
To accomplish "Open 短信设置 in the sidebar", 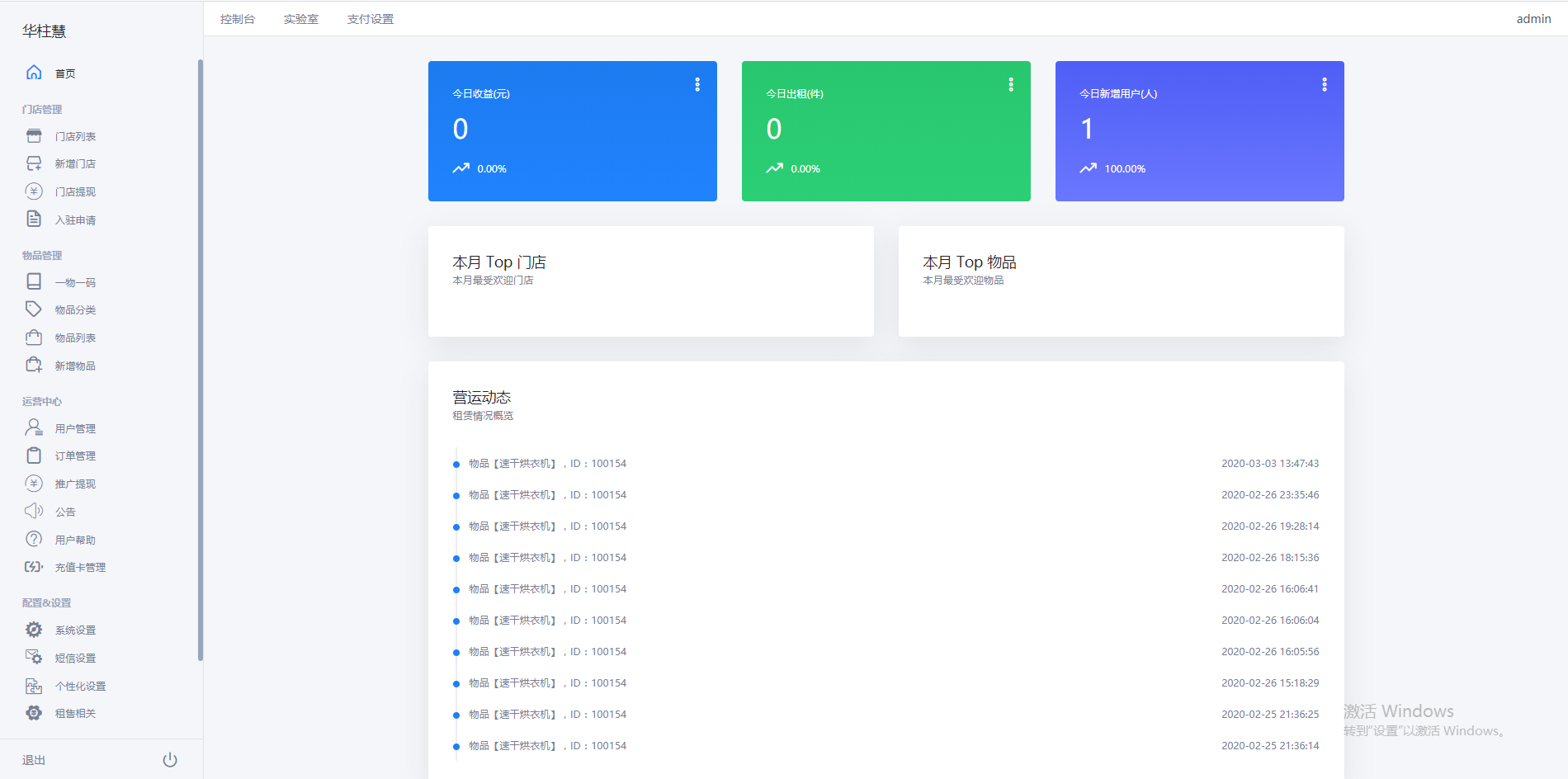I will click(x=75, y=659).
